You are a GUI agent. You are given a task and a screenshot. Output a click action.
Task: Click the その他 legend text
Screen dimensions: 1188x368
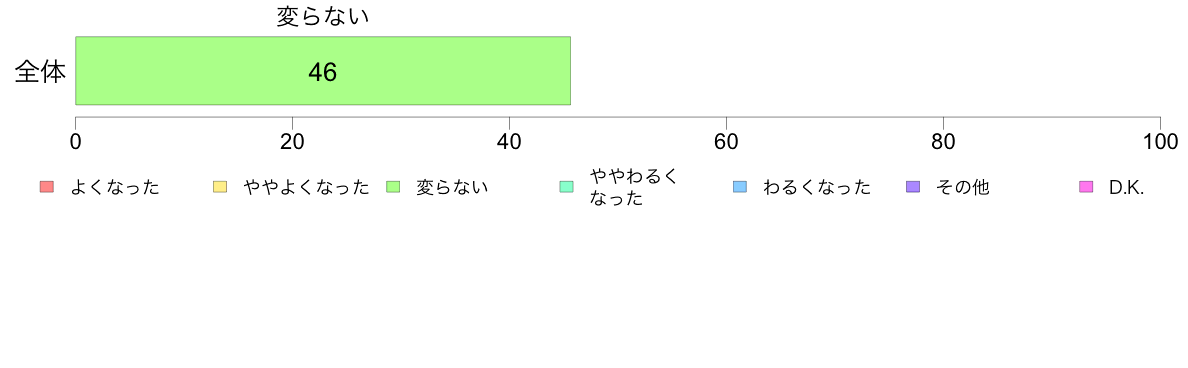[963, 187]
